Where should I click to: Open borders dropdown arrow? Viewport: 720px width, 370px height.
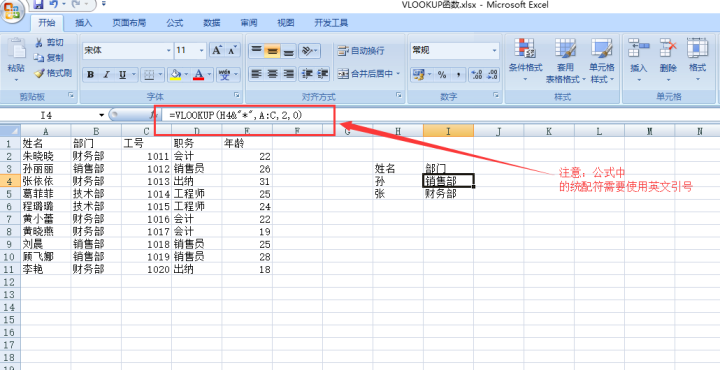click(160, 74)
